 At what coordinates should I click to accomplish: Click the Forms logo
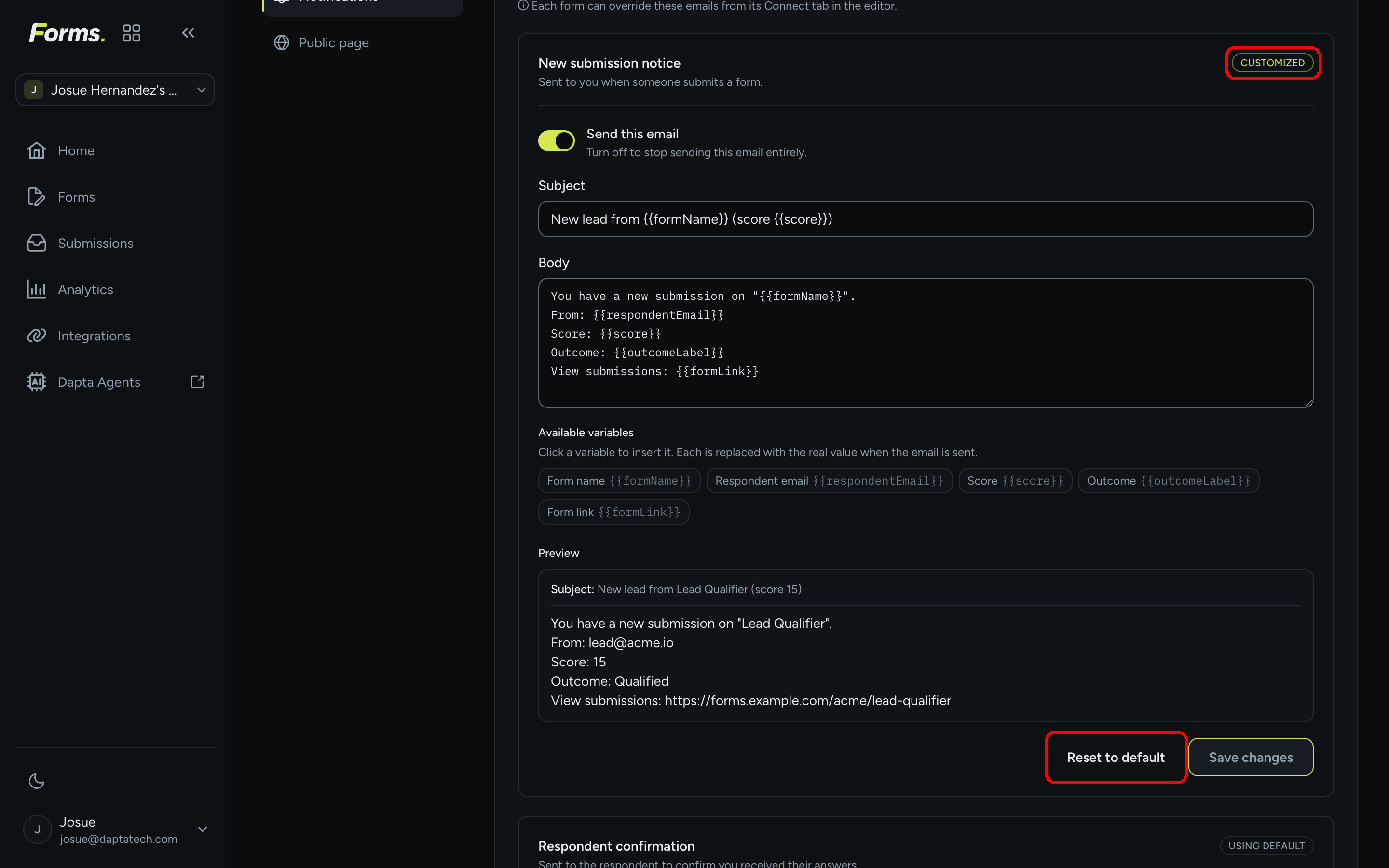coord(67,33)
